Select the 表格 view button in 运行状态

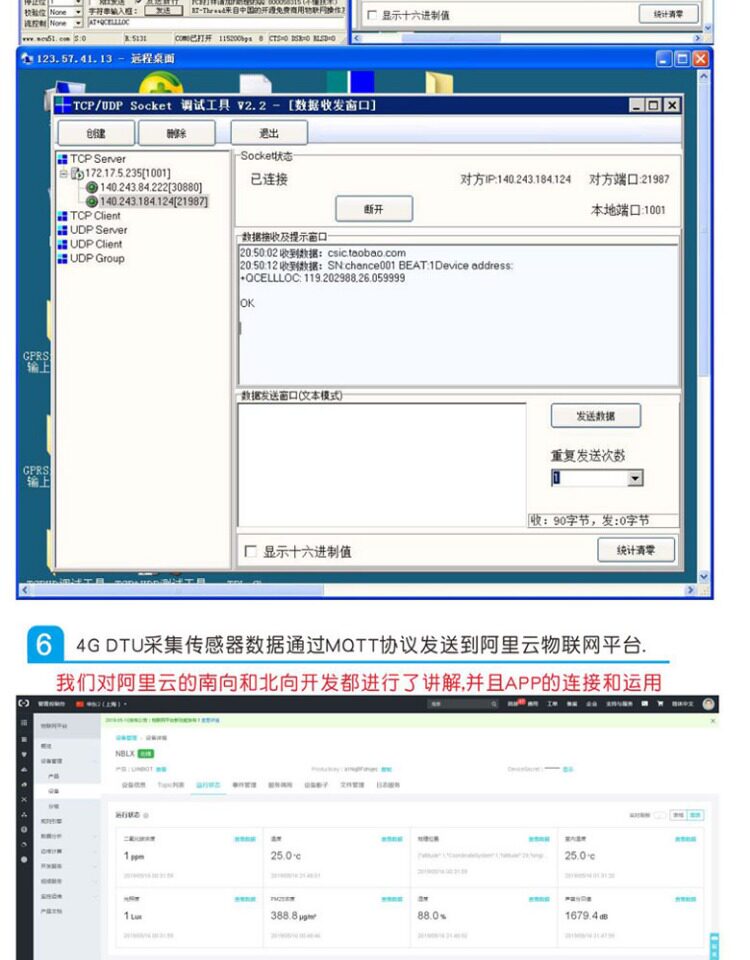(679, 815)
